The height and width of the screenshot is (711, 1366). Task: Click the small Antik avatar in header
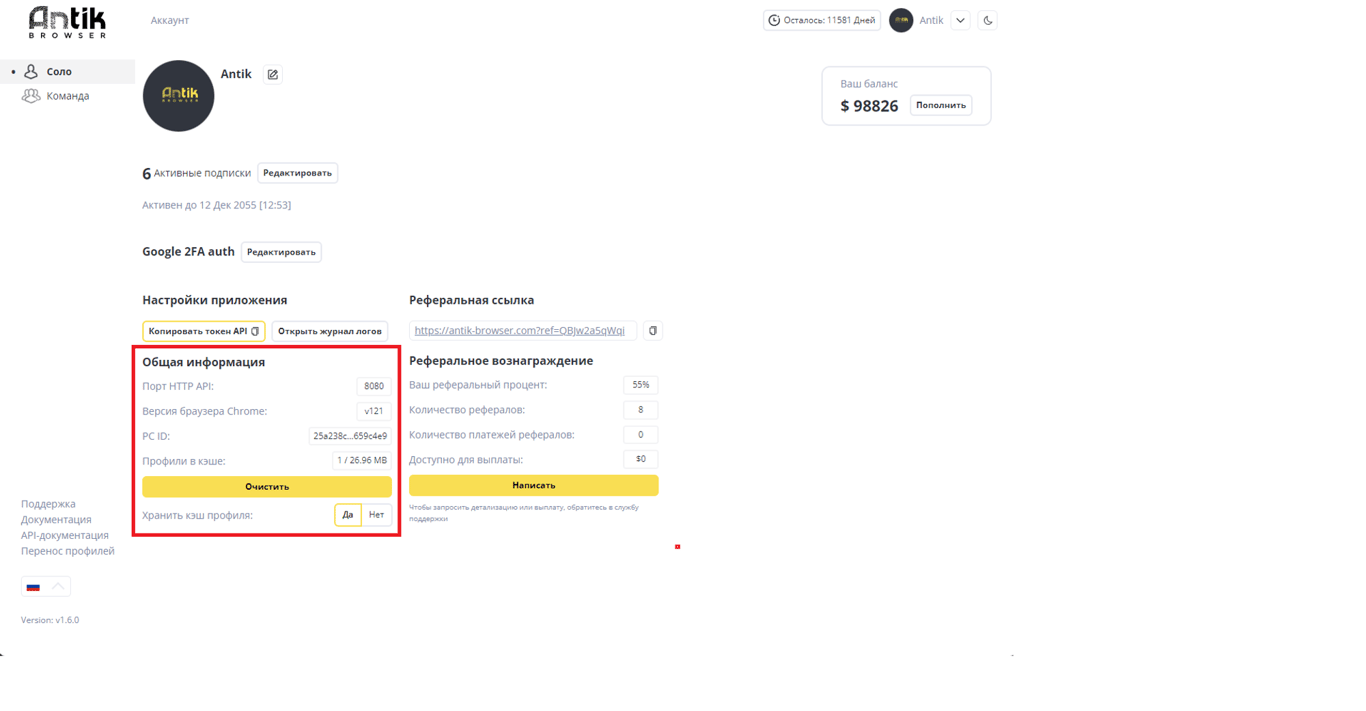click(x=901, y=20)
